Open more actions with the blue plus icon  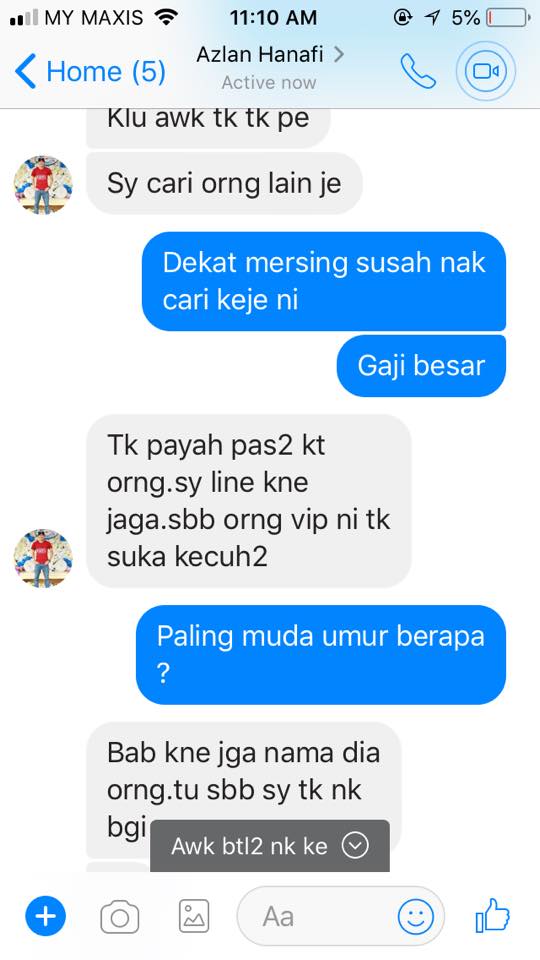point(45,917)
